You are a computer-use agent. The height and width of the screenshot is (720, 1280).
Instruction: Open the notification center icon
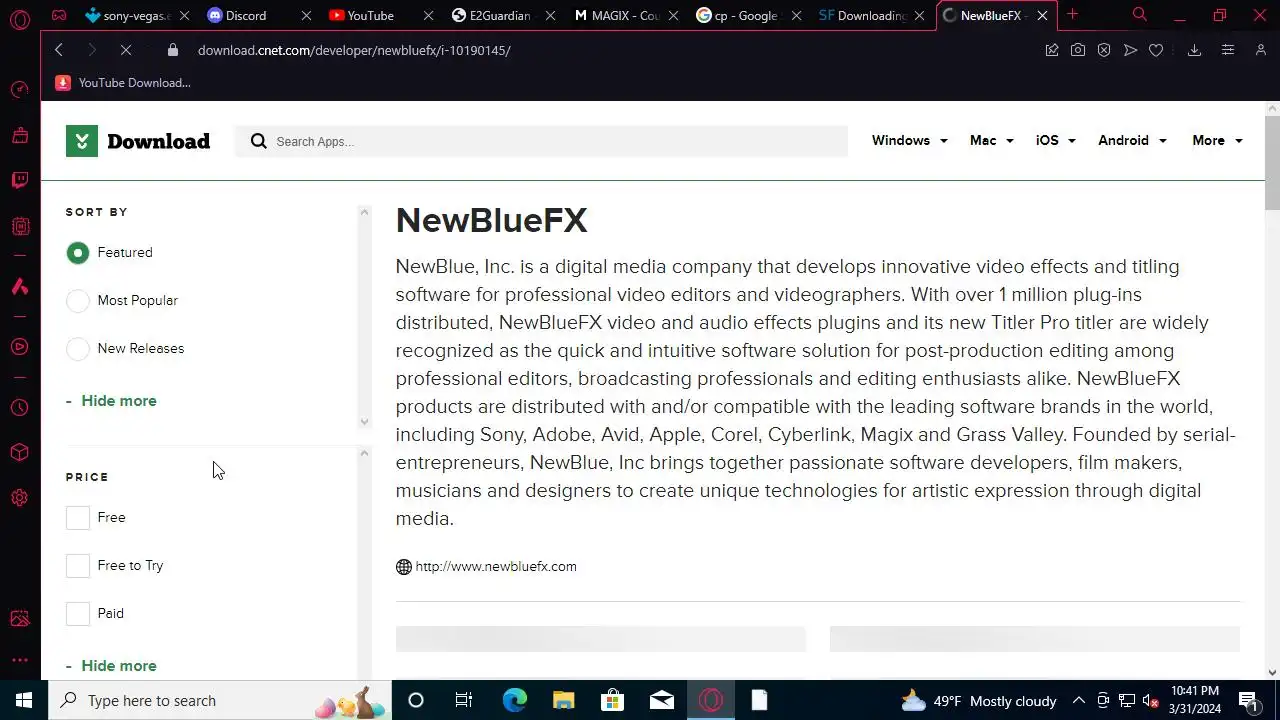coord(1249,700)
